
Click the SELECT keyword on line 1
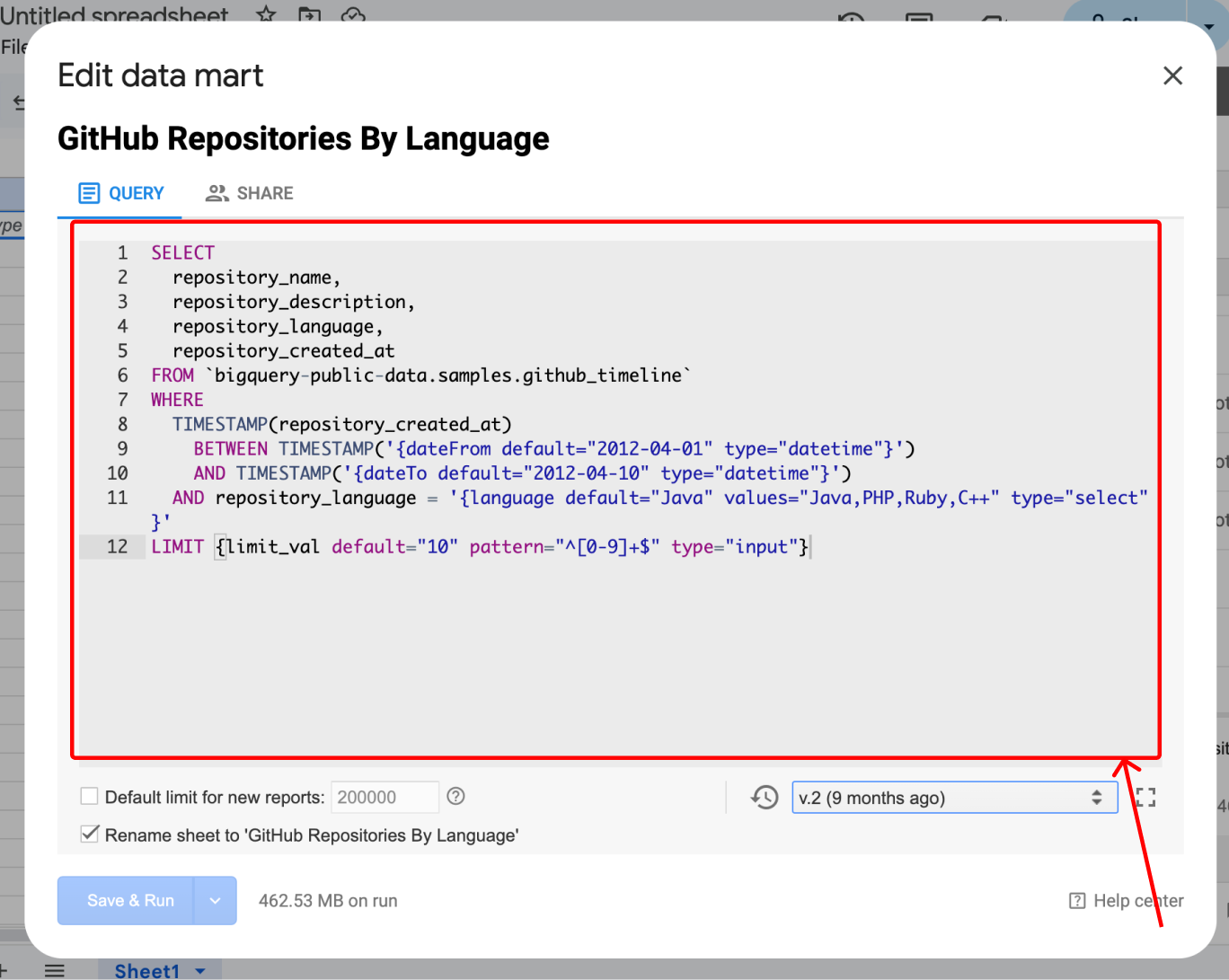[183, 253]
